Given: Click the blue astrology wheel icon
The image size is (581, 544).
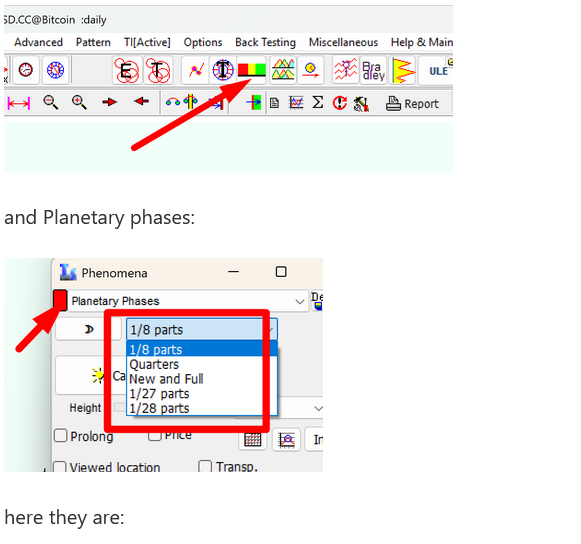Looking at the screenshot, I should pyautogui.click(x=56, y=70).
